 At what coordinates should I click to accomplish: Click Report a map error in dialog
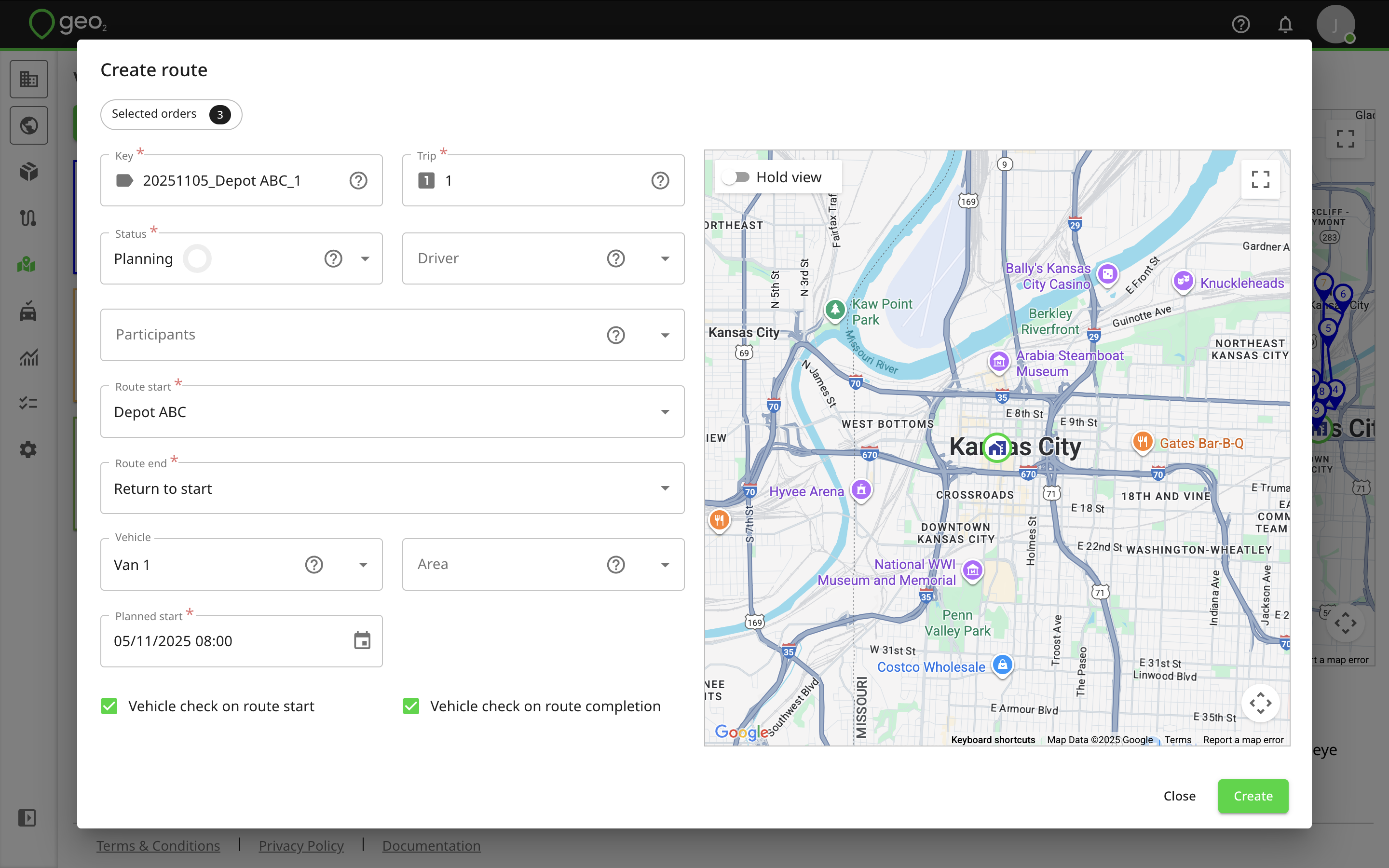coord(1243,740)
